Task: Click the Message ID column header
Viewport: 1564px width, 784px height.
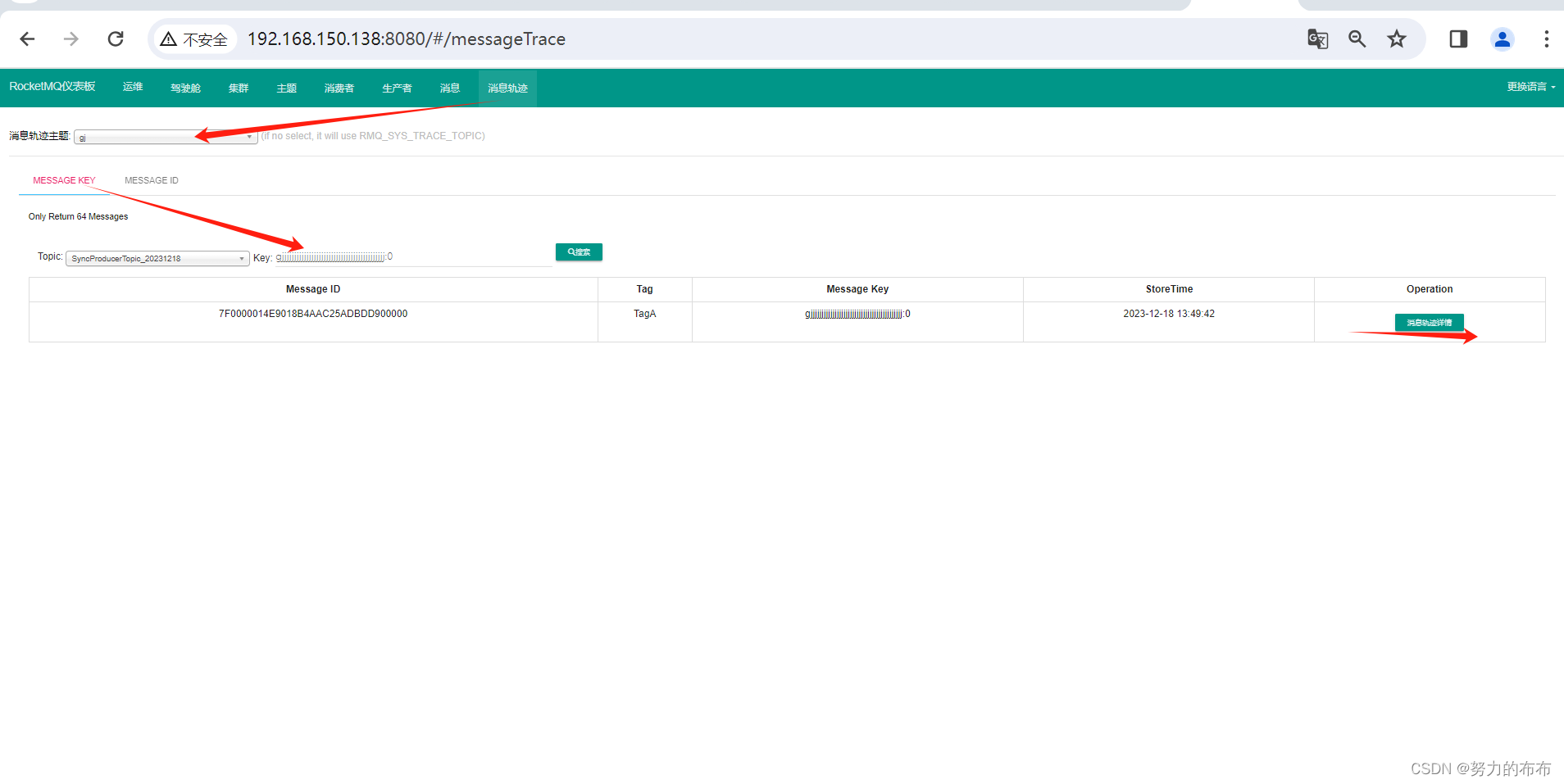Action: click(x=313, y=289)
